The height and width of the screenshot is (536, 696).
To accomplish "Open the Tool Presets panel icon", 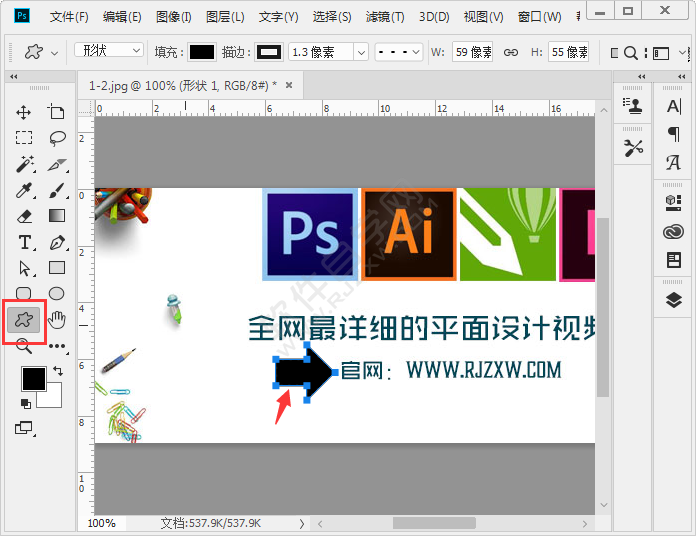I will (x=633, y=148).
